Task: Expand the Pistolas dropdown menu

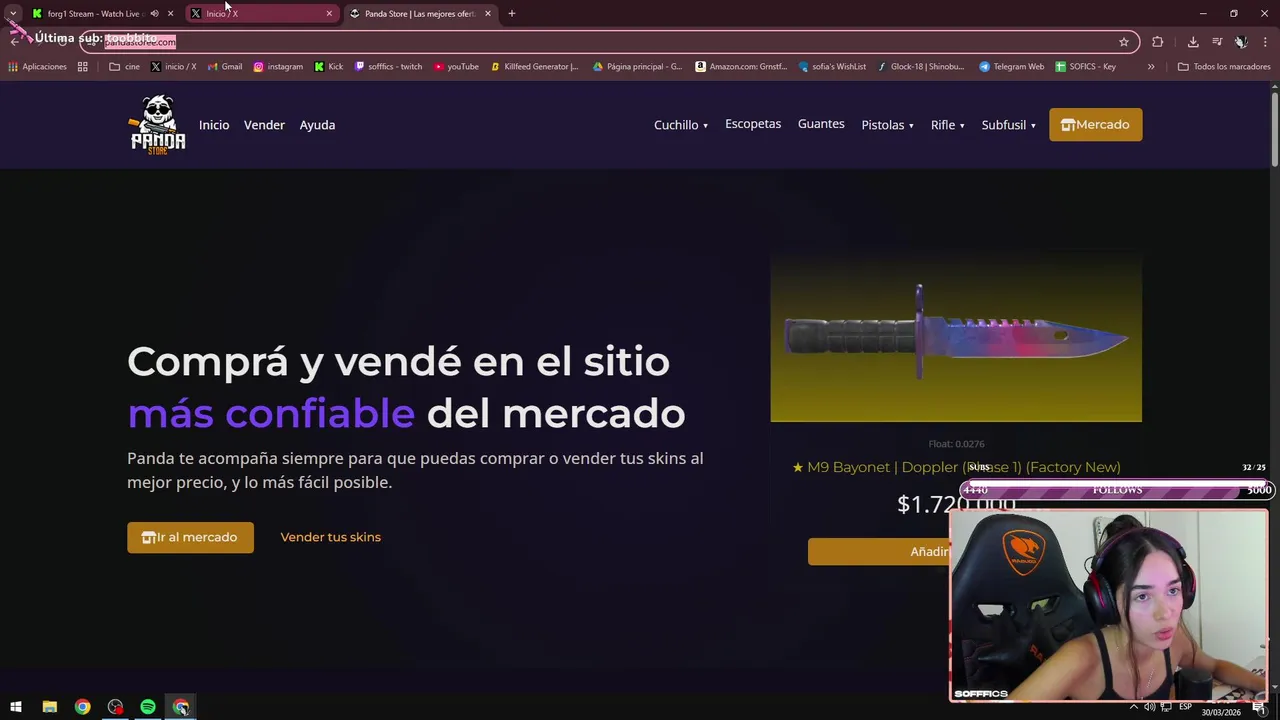Action: point(888,125)
